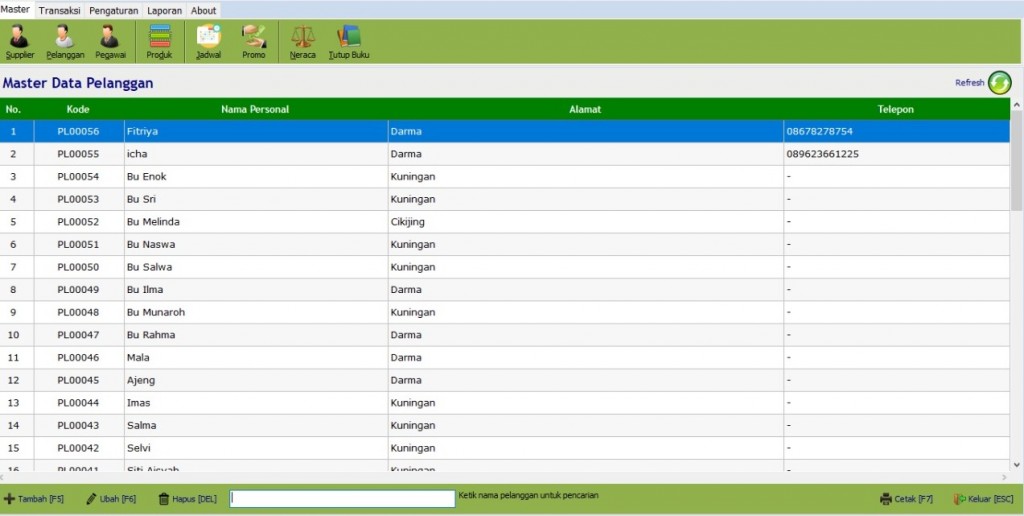Open the Promo toolbar icon
Image resolution: width=1024 pixels, height=516 pixels.
[253, 42]
